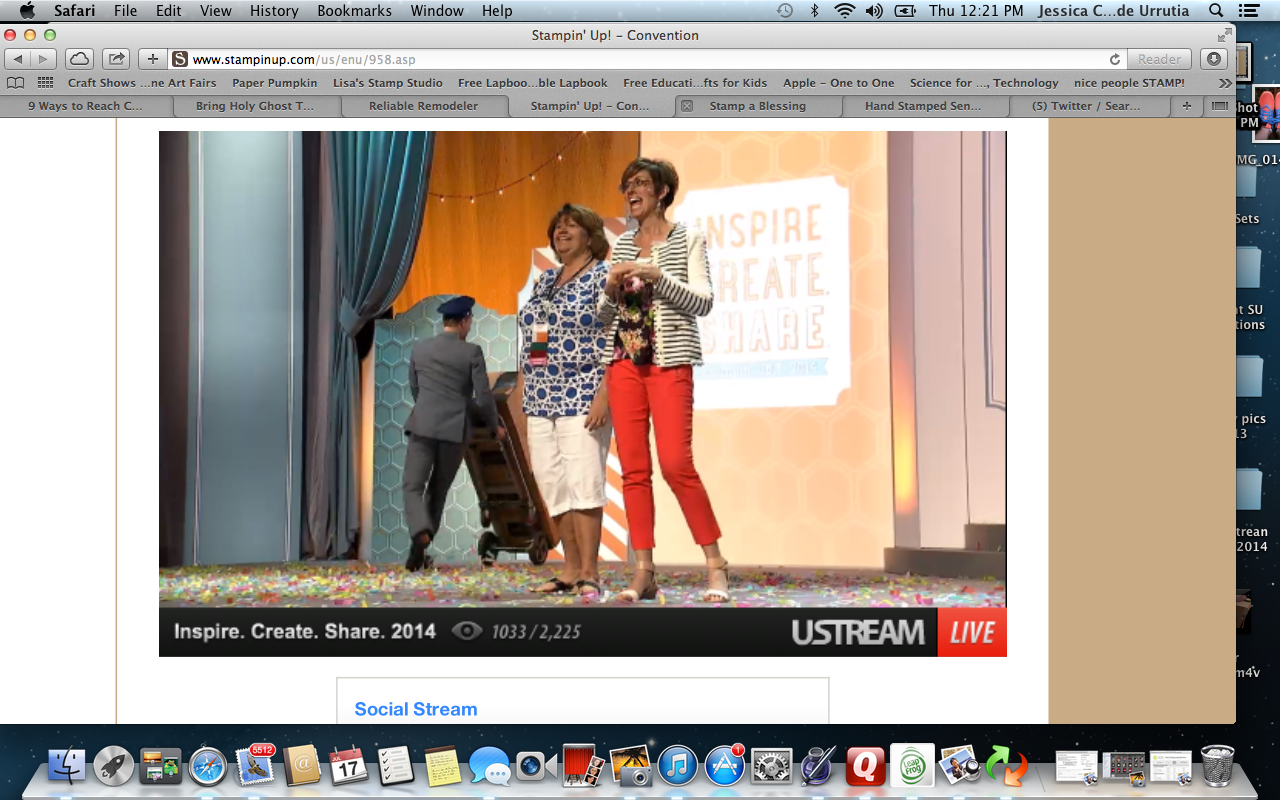Show more bookmarks with the overflow chevron
The width and height of the screenshot is (1280, 800).
click(1225, 83)
